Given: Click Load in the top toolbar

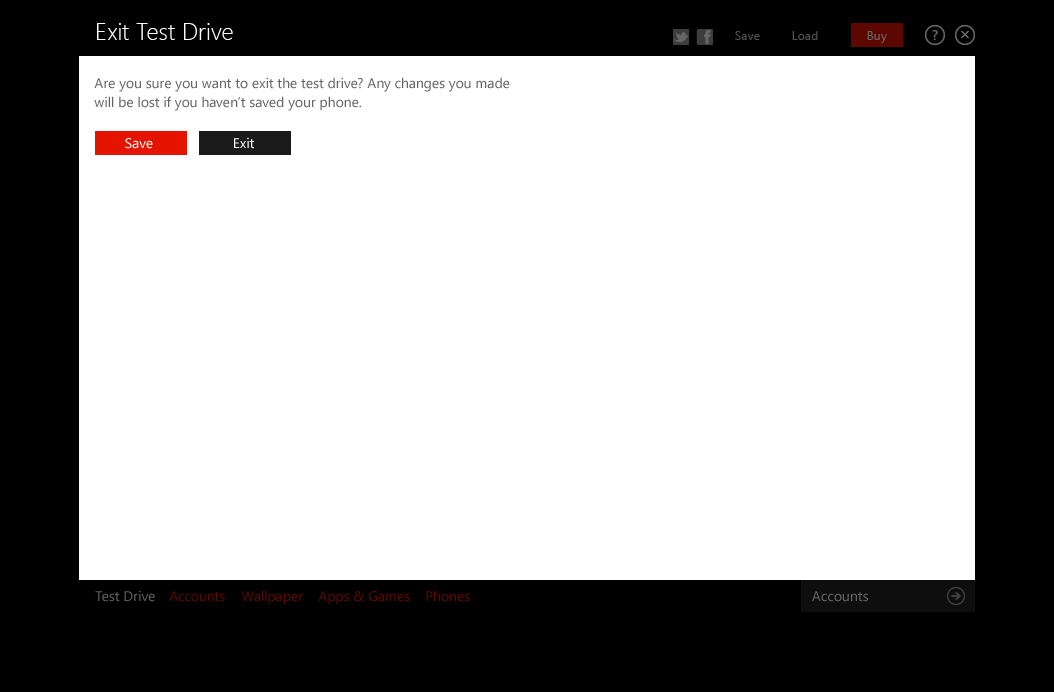Looking at the screenshot, I should coord(805,36).
